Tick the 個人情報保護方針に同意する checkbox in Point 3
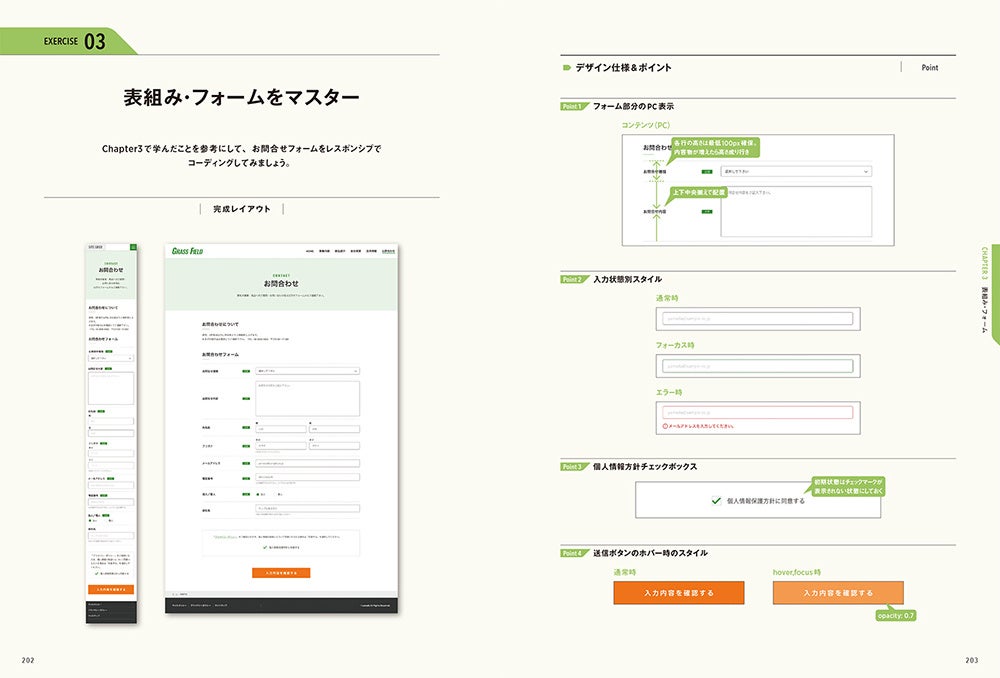 716,501
